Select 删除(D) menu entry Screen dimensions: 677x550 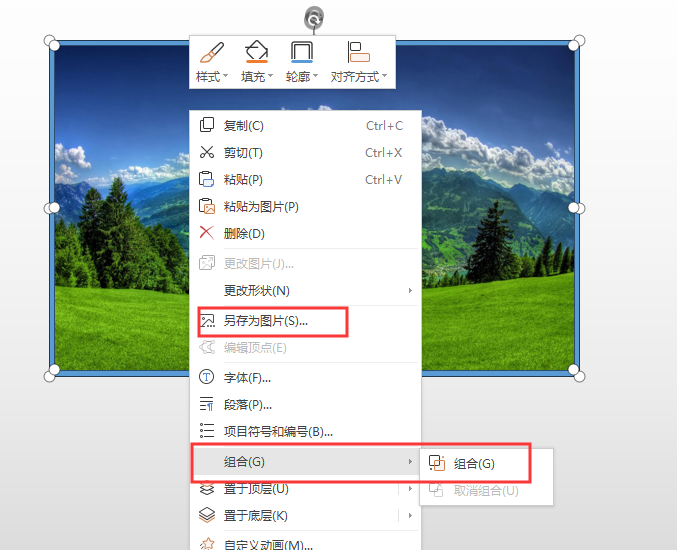pos(305,233)
